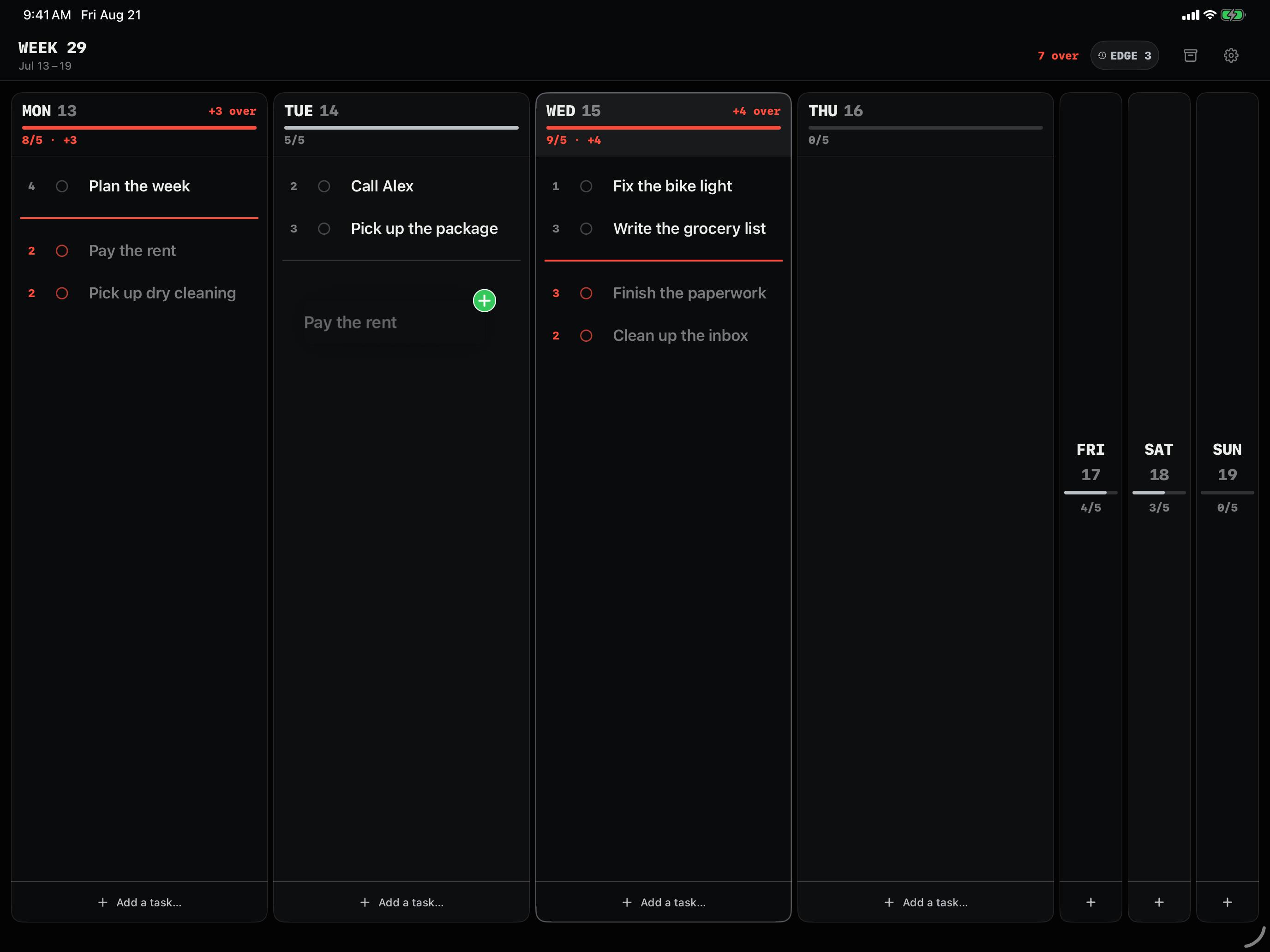
Task: Complete 'Pick up dry cleaning' circle
Action: [62, 293]
